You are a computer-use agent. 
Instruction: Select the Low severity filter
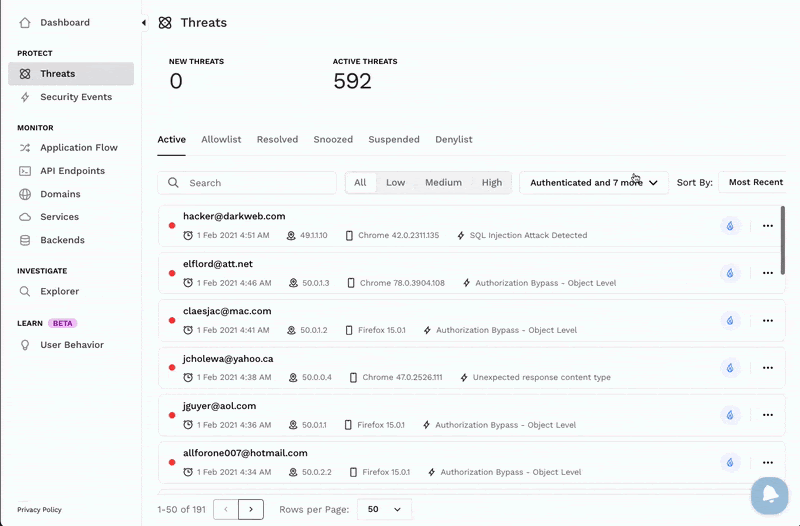coord(395,183)
